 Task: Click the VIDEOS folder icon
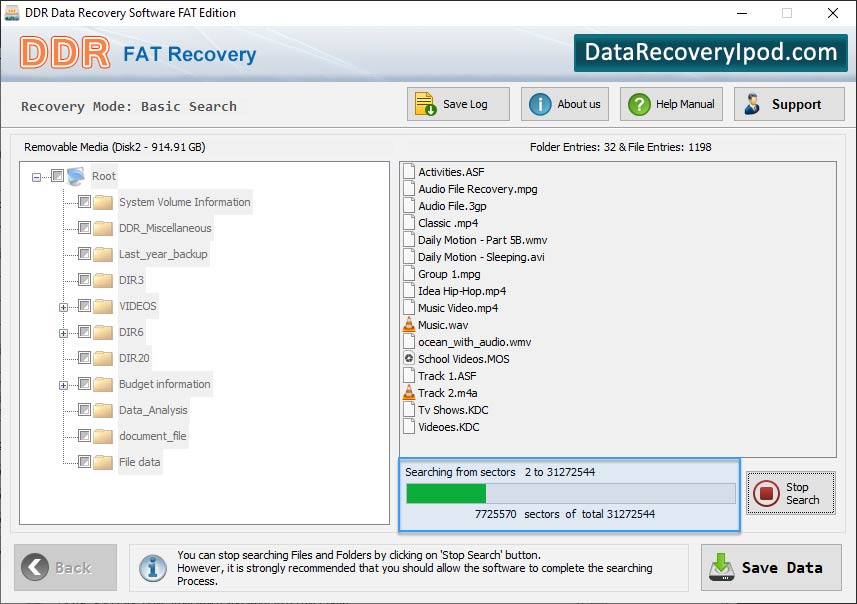(103, 306)
